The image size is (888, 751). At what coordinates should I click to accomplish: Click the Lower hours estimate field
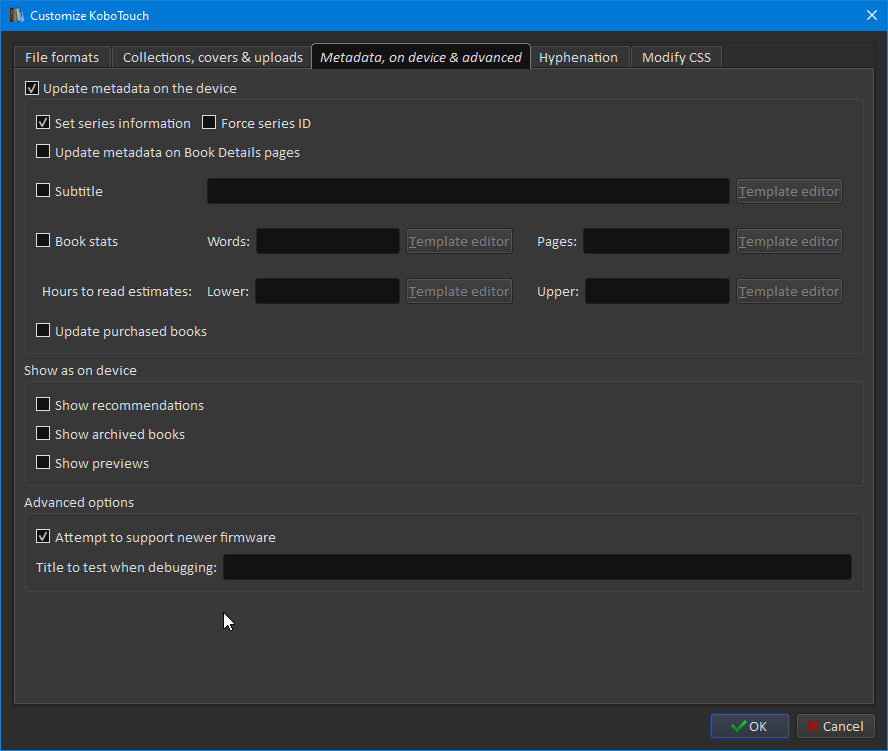(327, 291)
